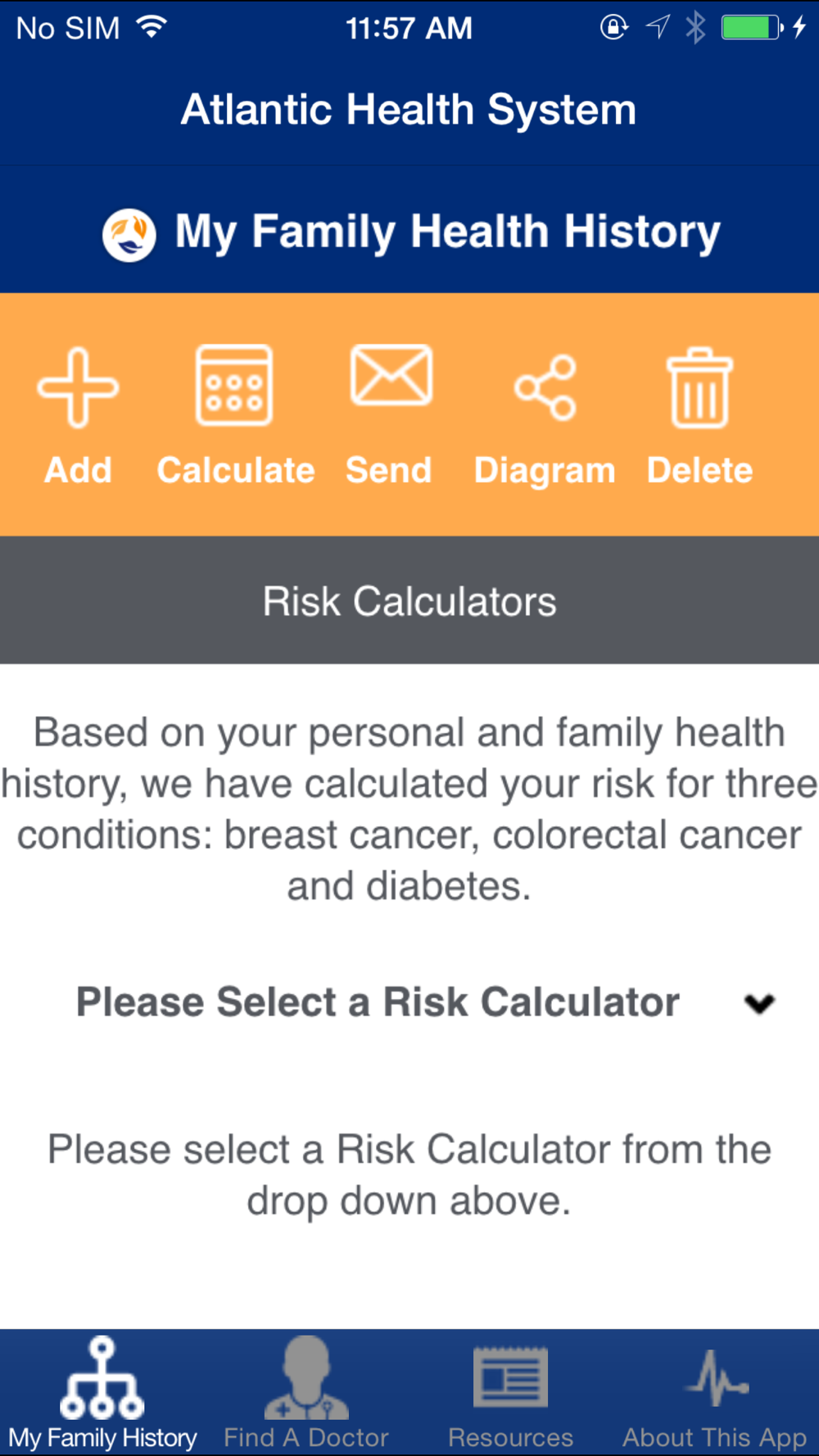Tap the battery indicator in status bar
The height and width of the screenshot is (1456, 819).
(752, 28)
